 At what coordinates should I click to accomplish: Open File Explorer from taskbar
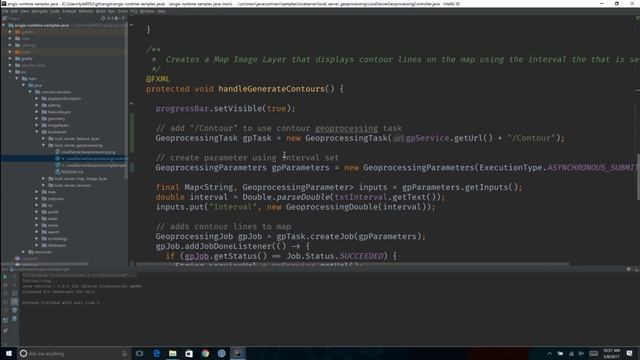[173, 353]
